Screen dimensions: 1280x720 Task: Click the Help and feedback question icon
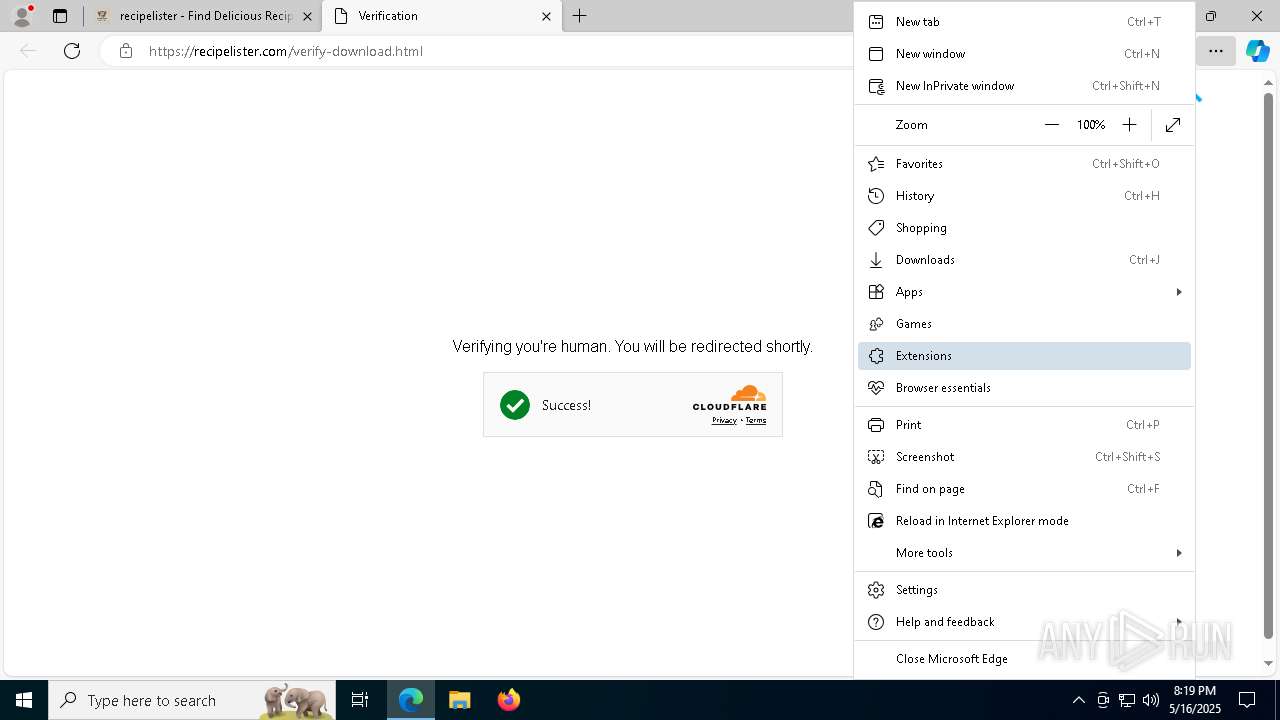[x=876, y=622]
